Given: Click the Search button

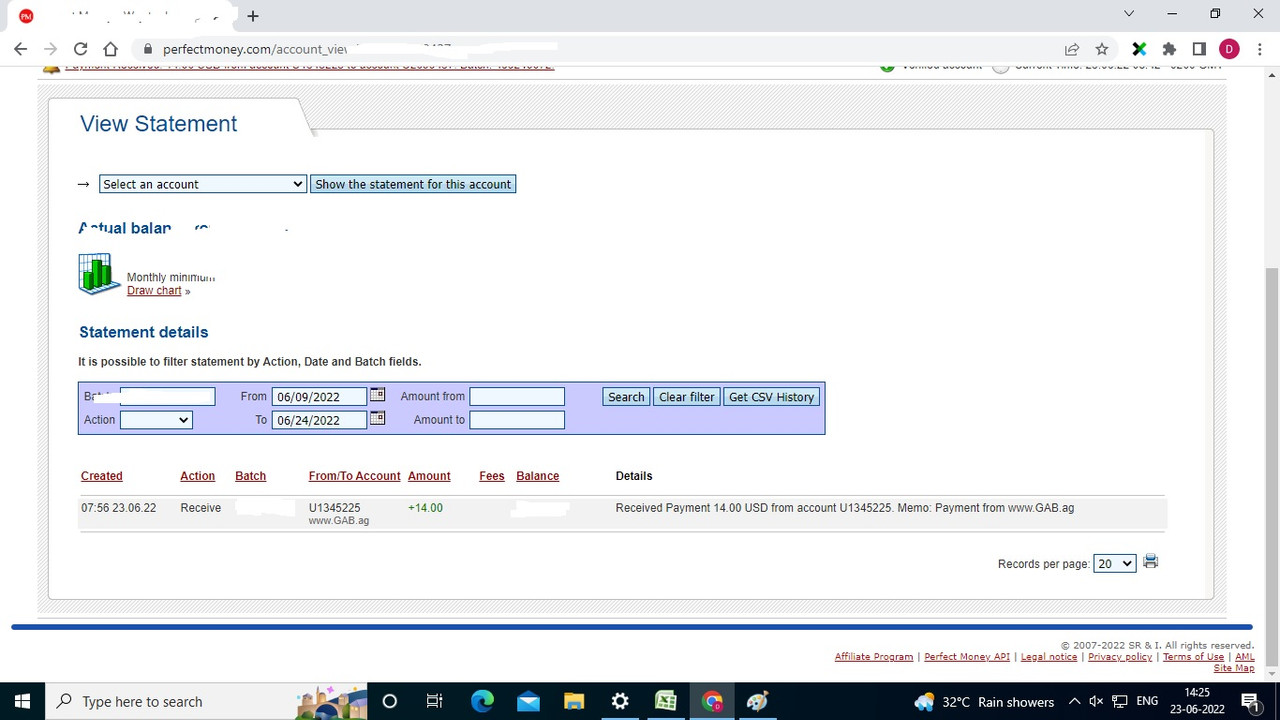Looking at the screenshot, I should point(626,397).
